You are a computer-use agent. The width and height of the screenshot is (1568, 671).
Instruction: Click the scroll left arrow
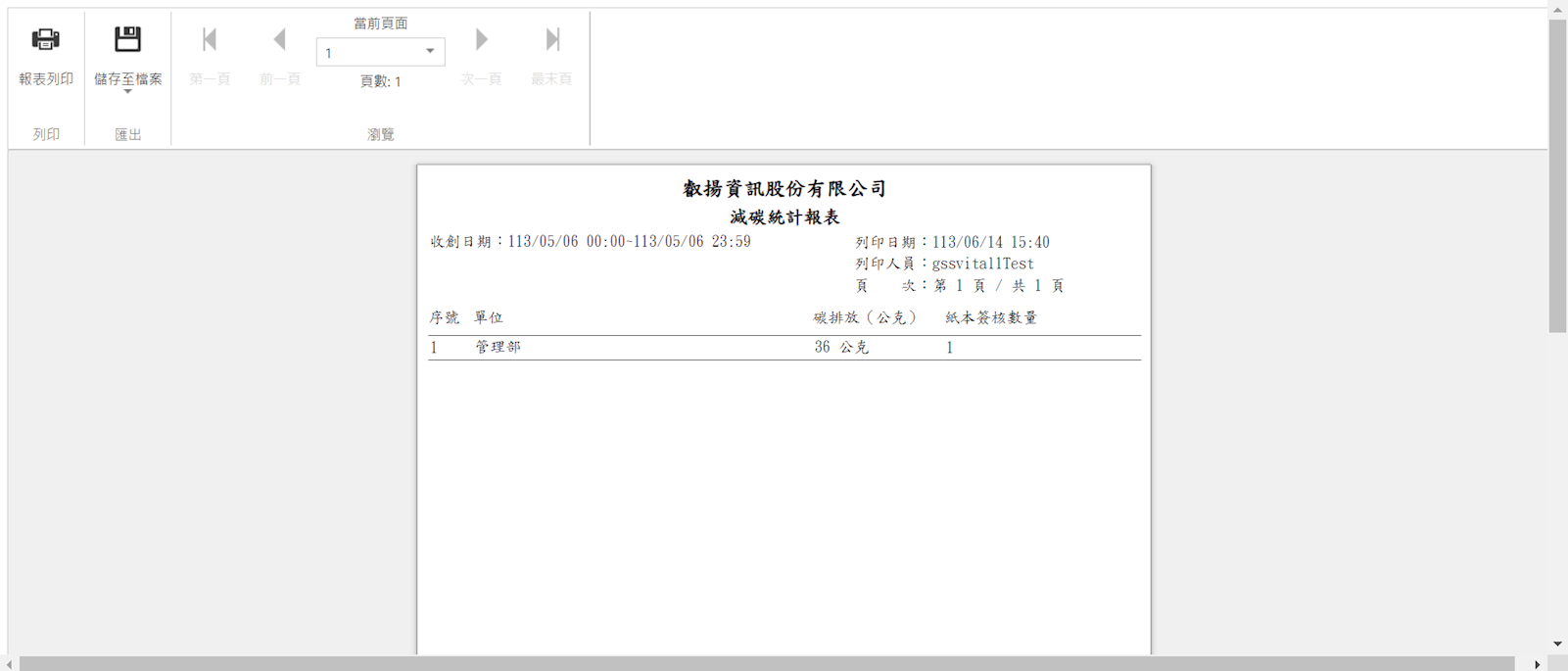tap(10, 664)
